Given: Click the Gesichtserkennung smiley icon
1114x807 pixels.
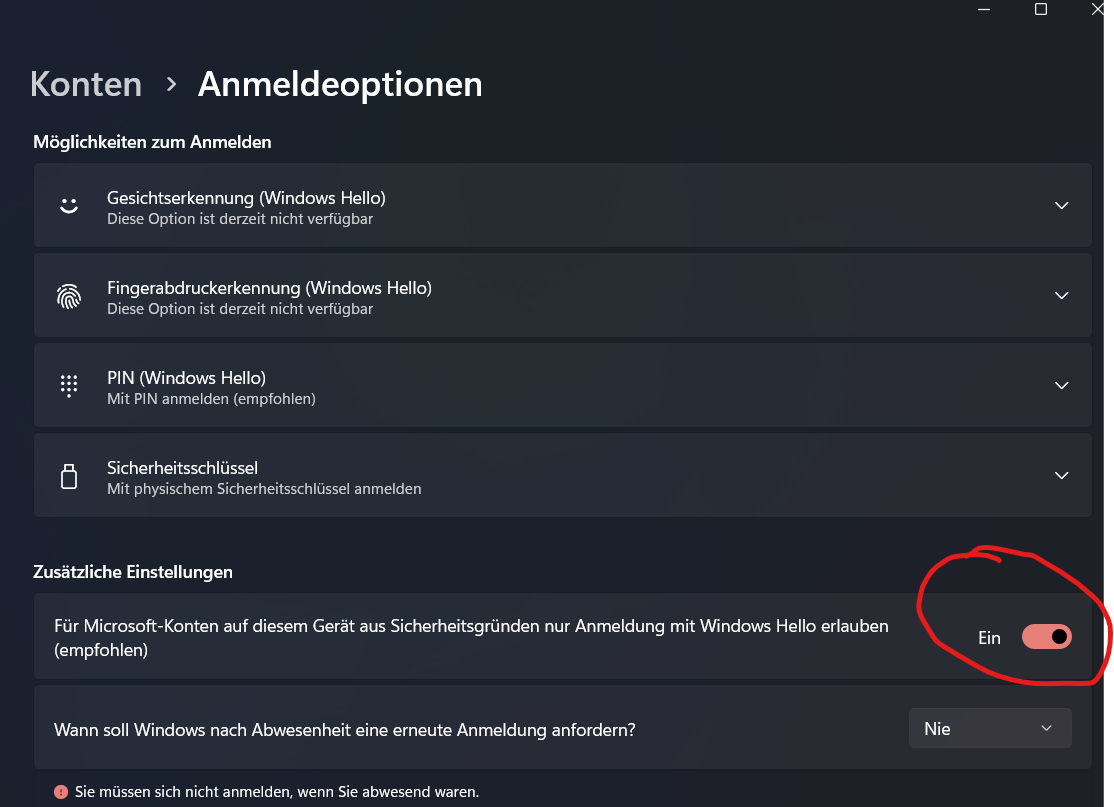Looking at the screenshot, I should point(68,205).
